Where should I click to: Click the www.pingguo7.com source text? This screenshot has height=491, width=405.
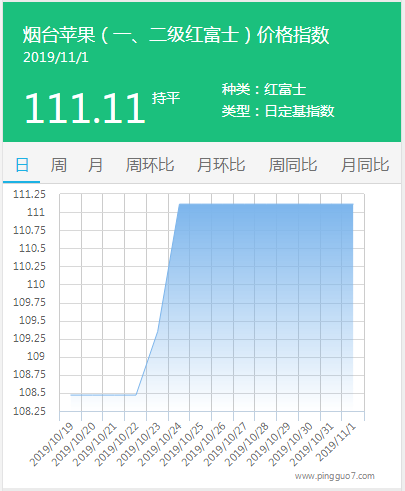click(x=335, y=476)
